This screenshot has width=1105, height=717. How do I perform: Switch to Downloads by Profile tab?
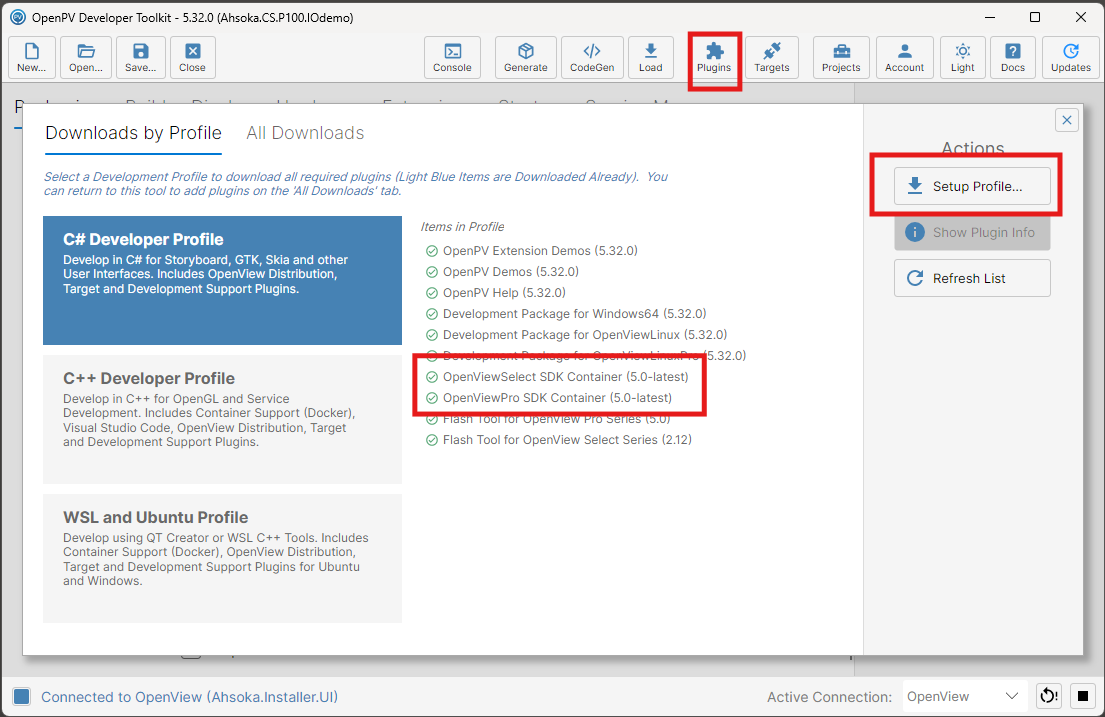click(x=133, y=133)
